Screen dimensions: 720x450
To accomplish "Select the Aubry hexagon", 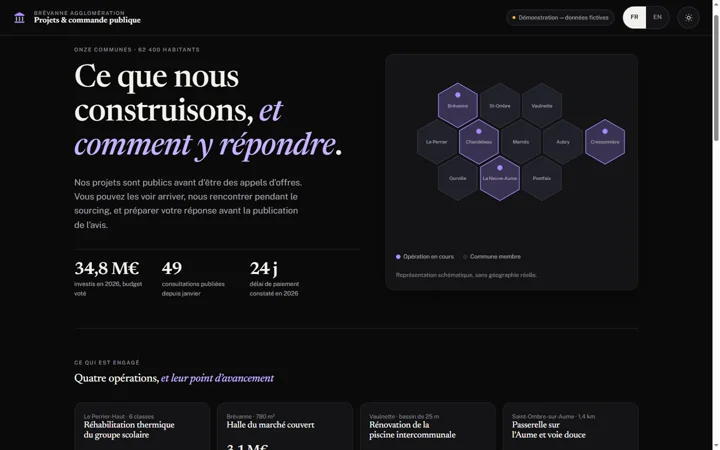I will 563,141.
